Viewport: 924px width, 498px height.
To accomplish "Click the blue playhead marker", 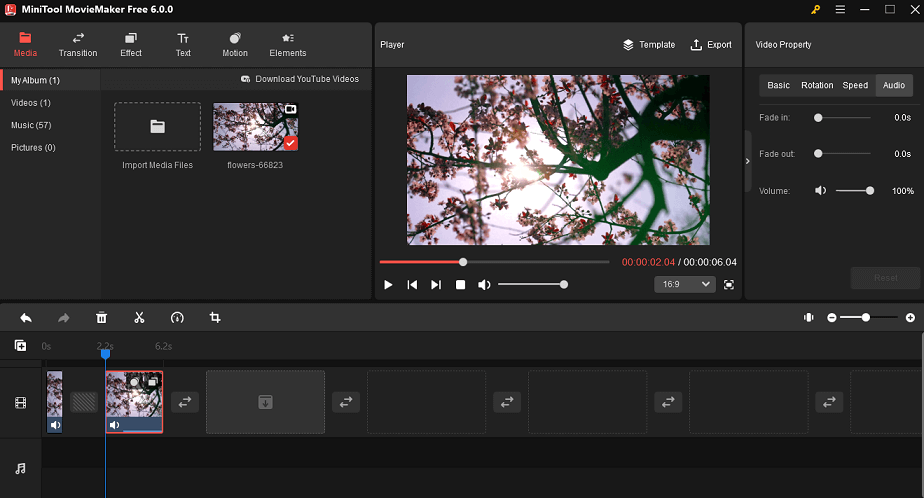I will coord(105,353).
